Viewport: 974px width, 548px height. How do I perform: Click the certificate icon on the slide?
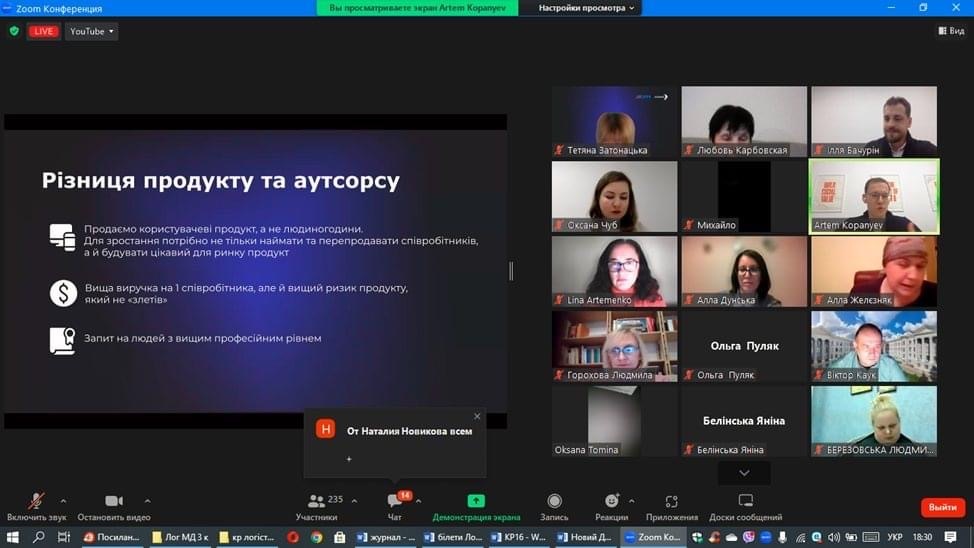coord(63,341)
